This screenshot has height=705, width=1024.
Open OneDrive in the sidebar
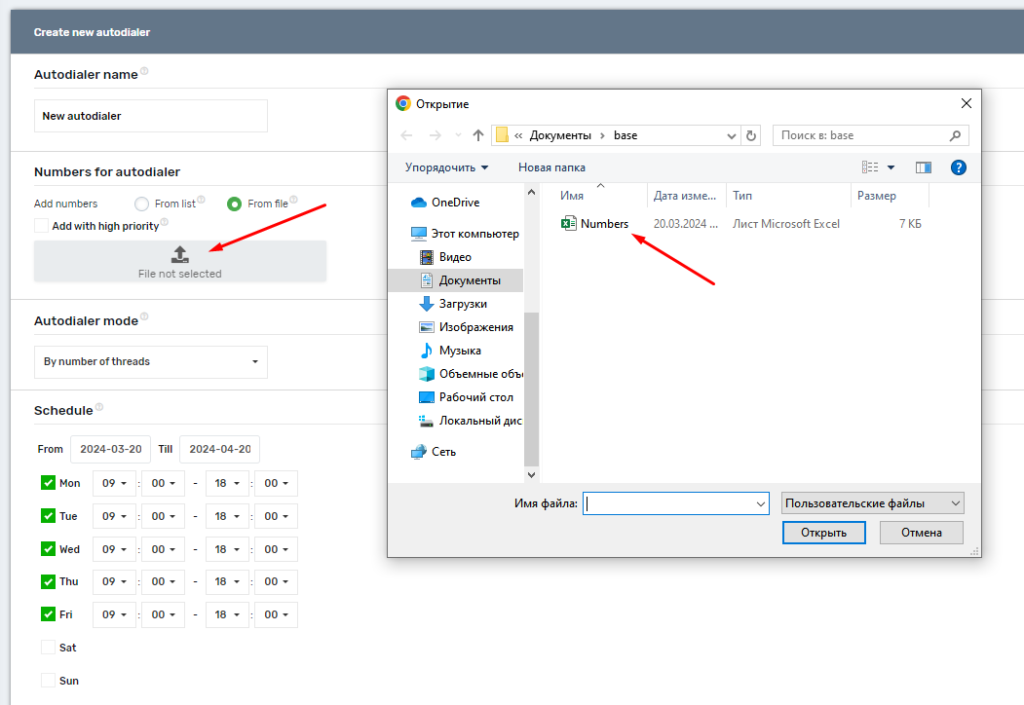(x=454, y=202)
